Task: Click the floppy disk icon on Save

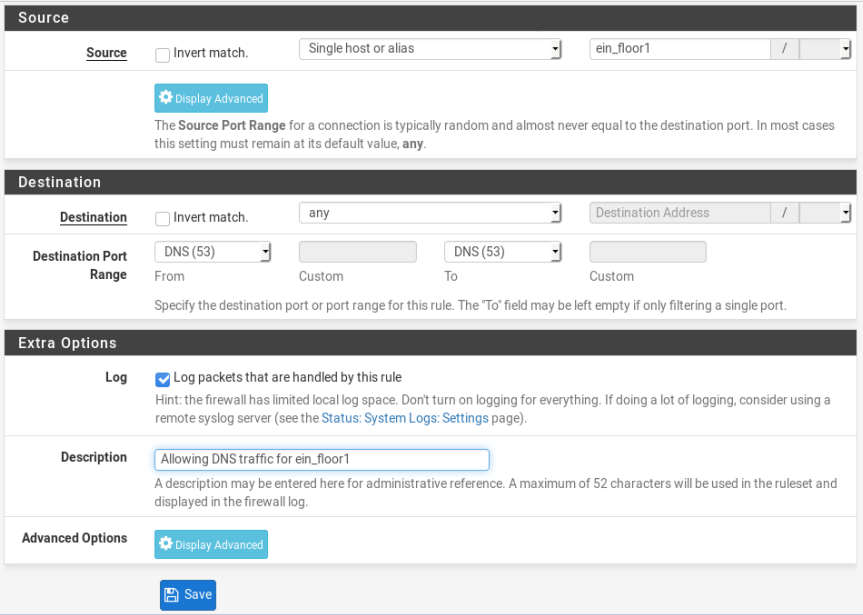Action: tap(171, 595)
